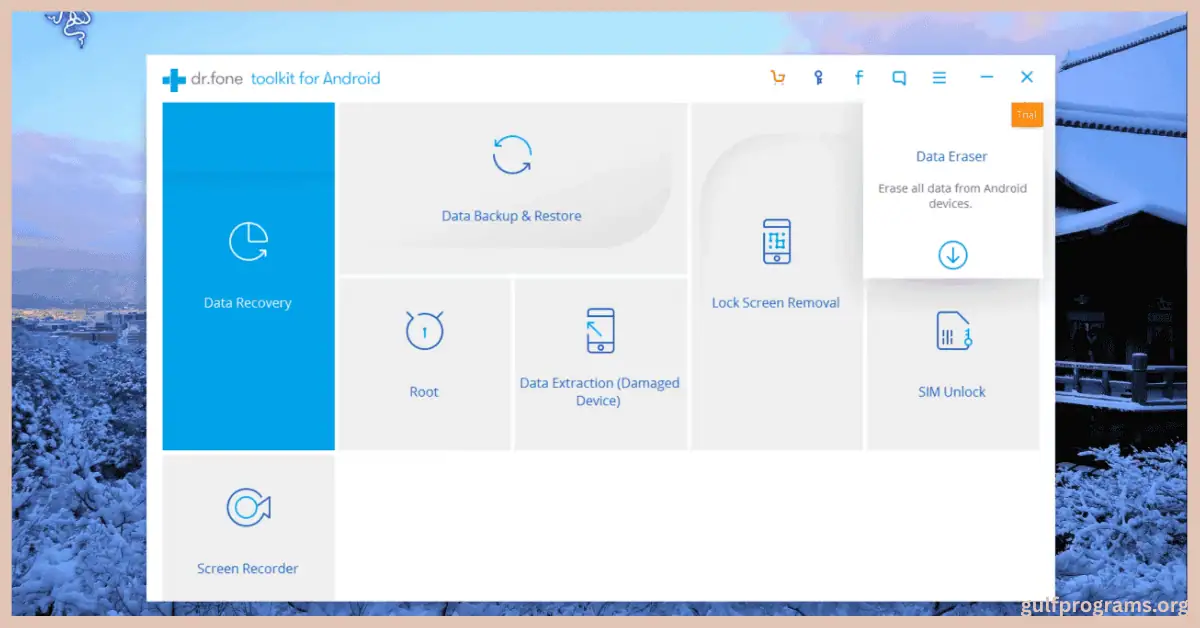
Task: Select the Data Recovery tile
Action: tap(248, 276)
